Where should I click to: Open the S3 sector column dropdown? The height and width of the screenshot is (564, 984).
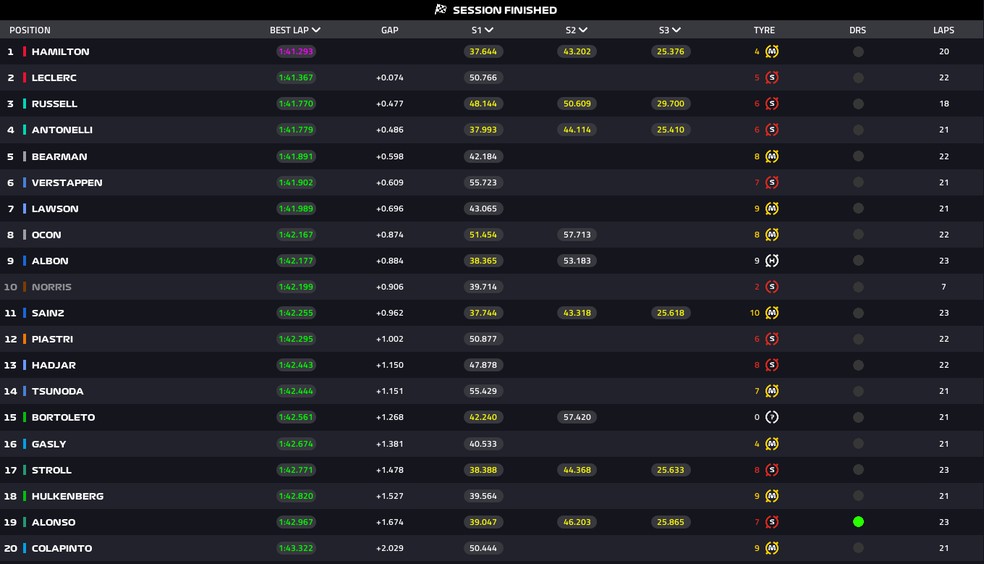[670, 30]
